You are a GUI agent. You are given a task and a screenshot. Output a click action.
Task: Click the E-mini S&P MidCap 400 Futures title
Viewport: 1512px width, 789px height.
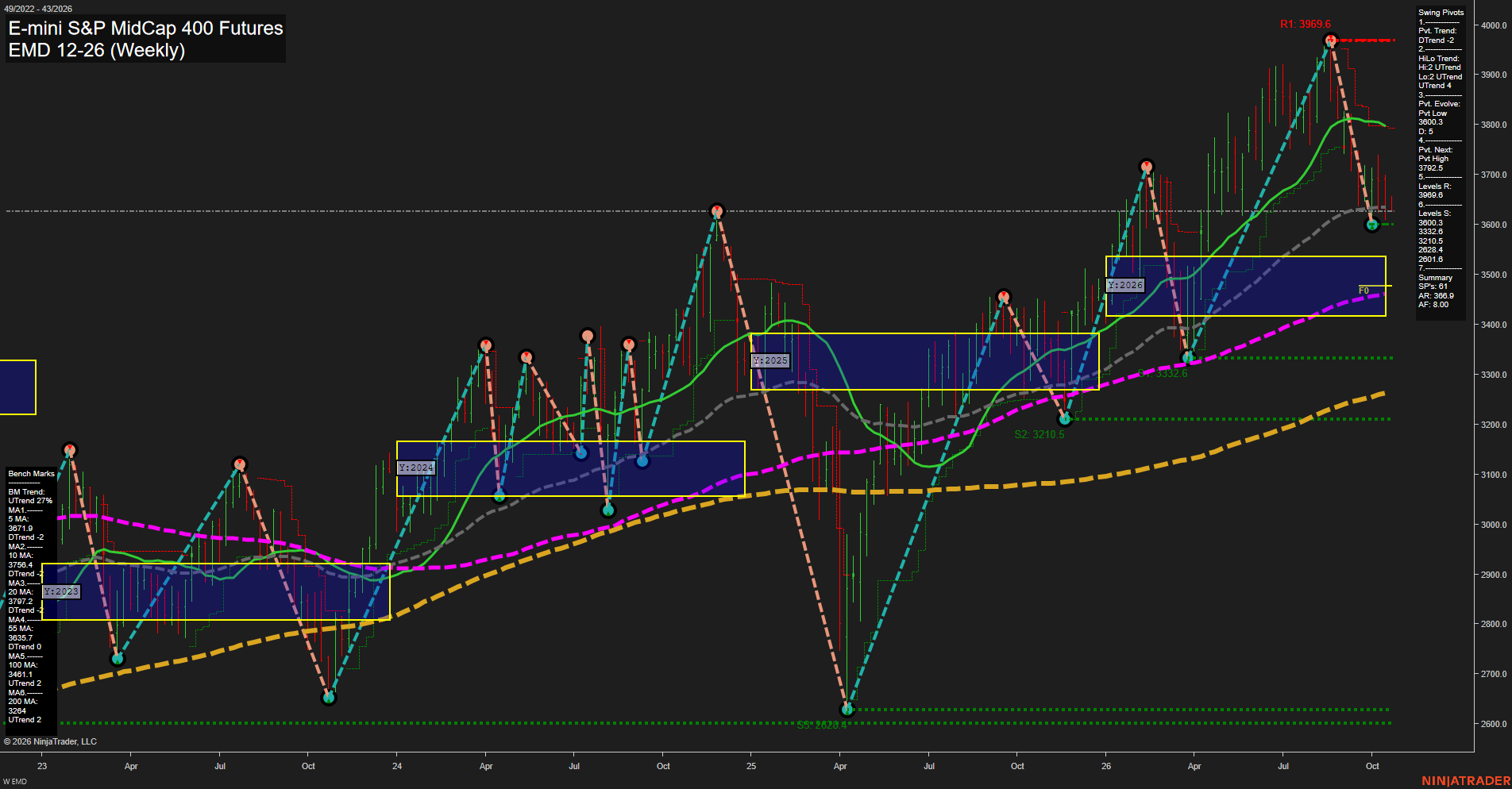[146, 29]
